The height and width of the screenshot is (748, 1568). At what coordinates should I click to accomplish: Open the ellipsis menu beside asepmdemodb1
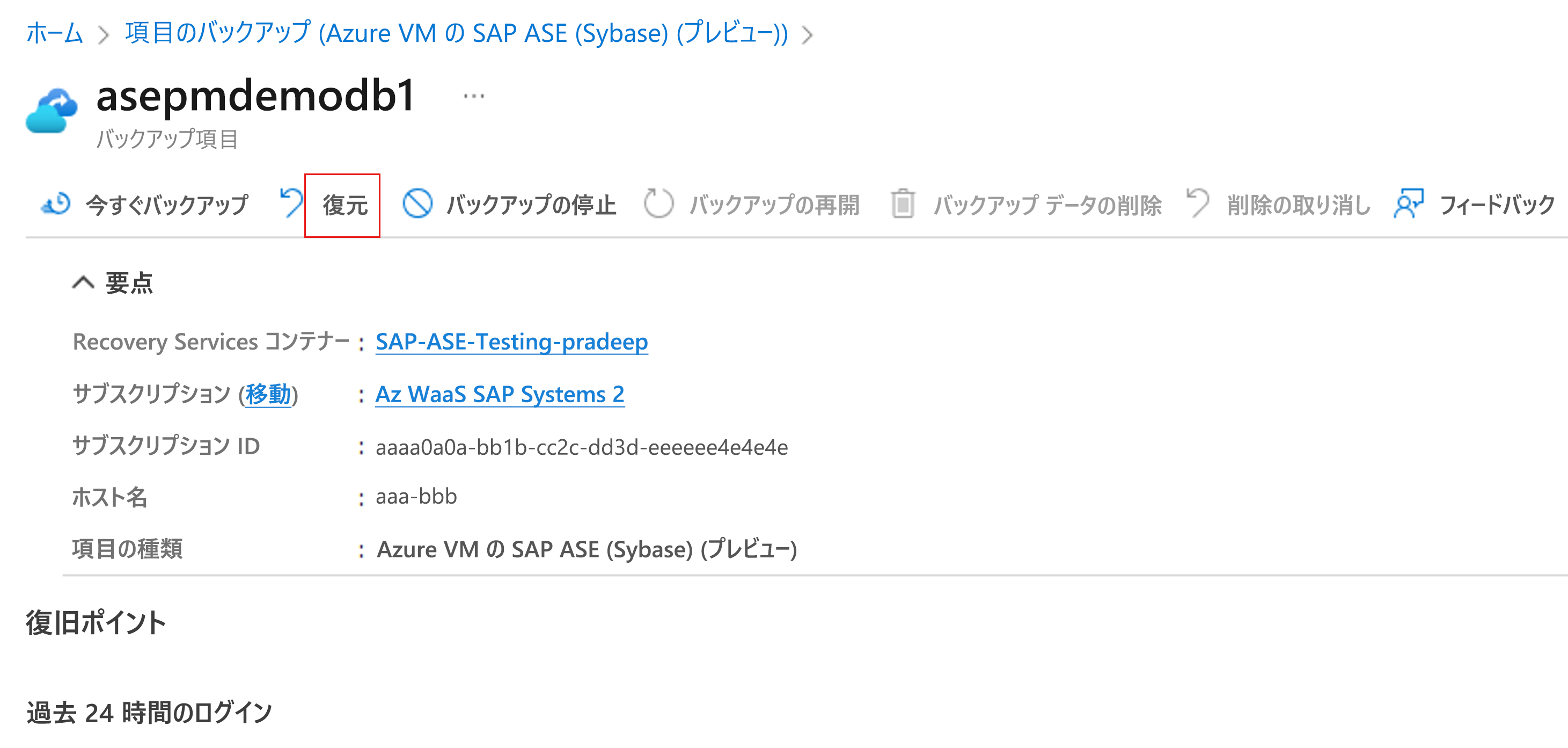(473, 96)
